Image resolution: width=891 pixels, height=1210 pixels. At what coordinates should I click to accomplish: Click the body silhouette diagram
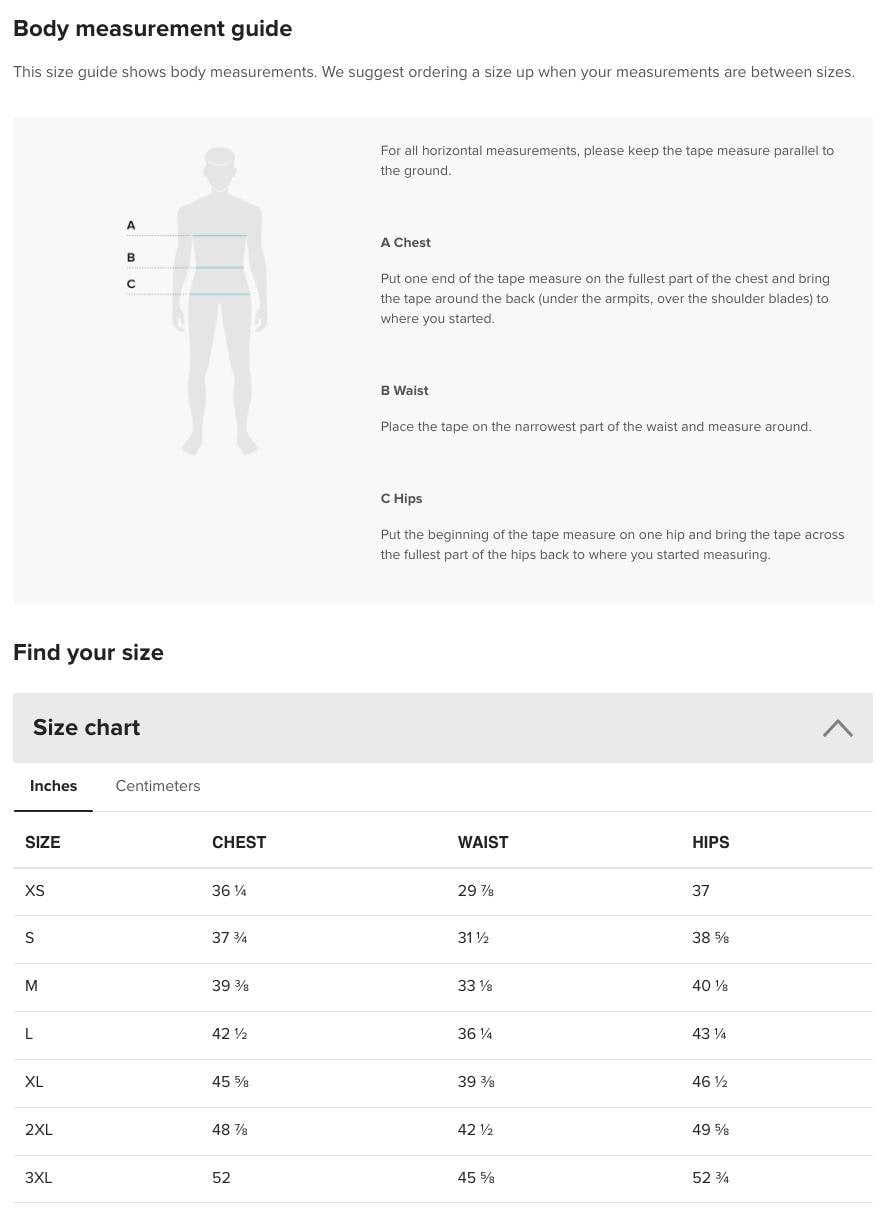(x=219, y=300)
